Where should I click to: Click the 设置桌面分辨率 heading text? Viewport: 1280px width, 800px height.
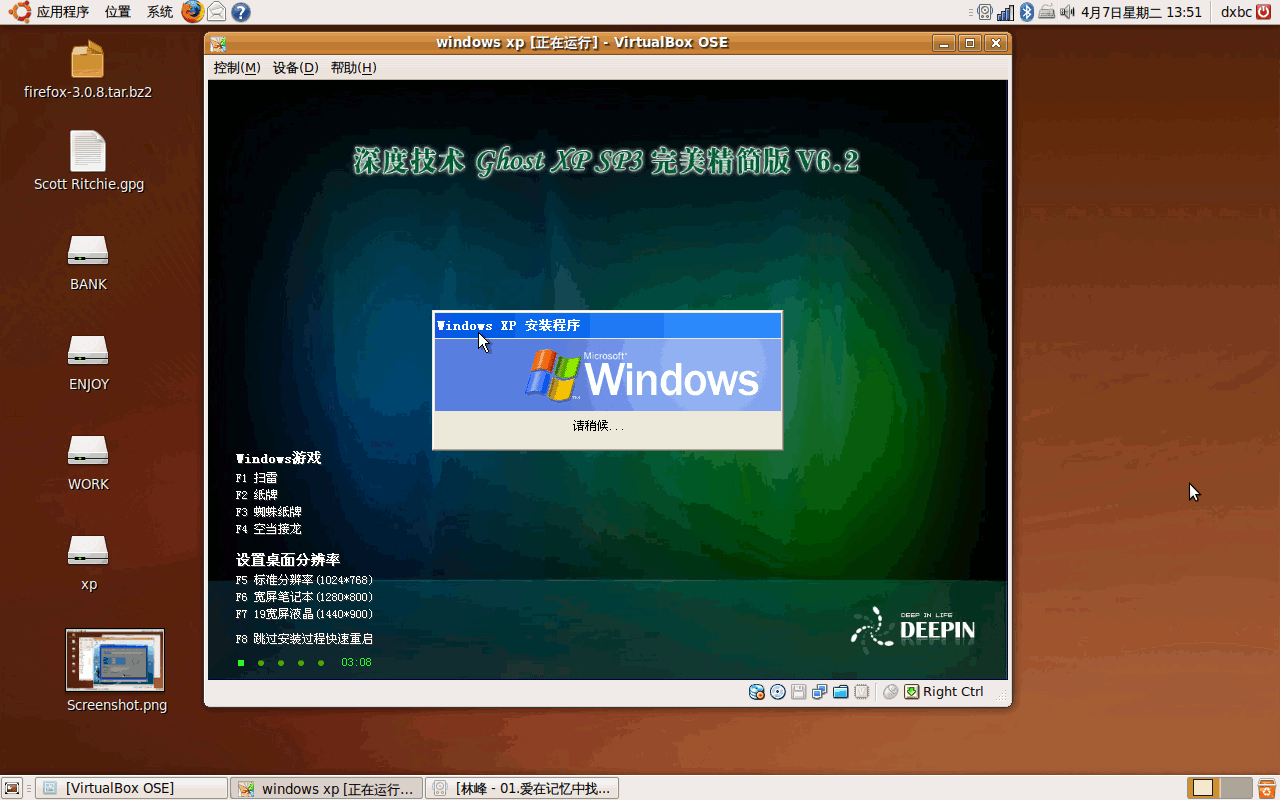pos(288,559)
